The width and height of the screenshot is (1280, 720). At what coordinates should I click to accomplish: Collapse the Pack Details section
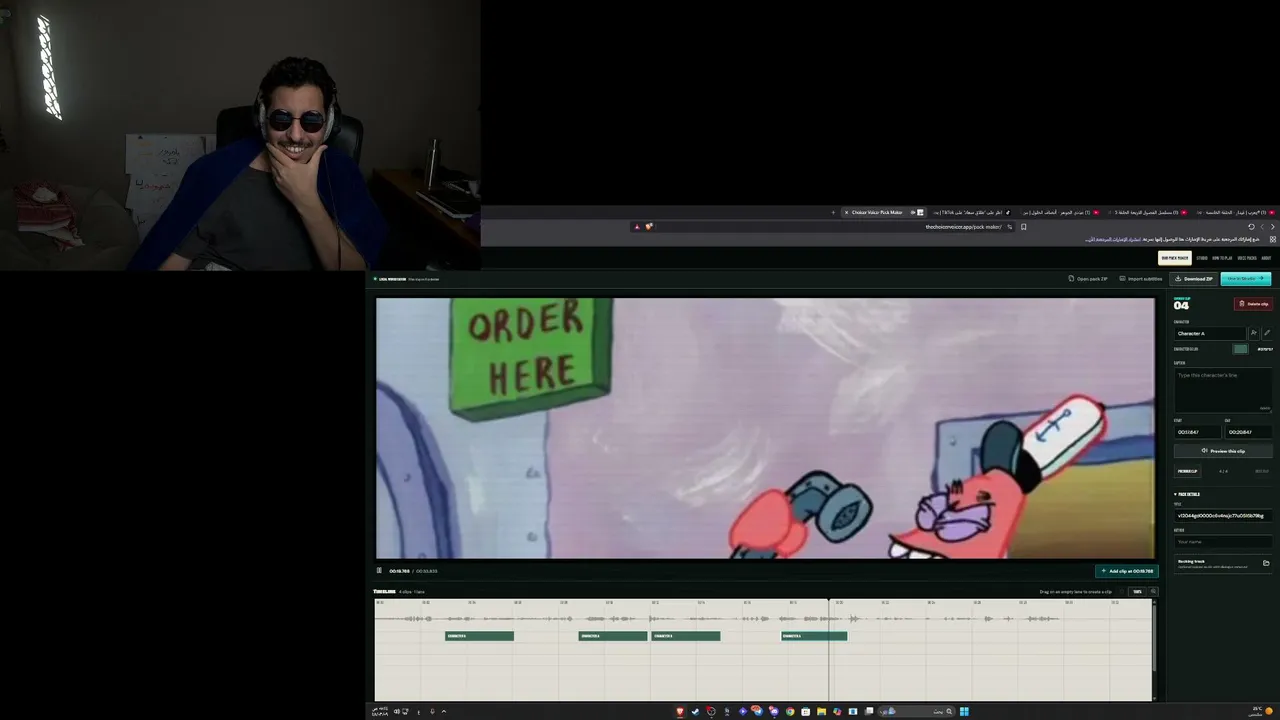point(1187,494)
